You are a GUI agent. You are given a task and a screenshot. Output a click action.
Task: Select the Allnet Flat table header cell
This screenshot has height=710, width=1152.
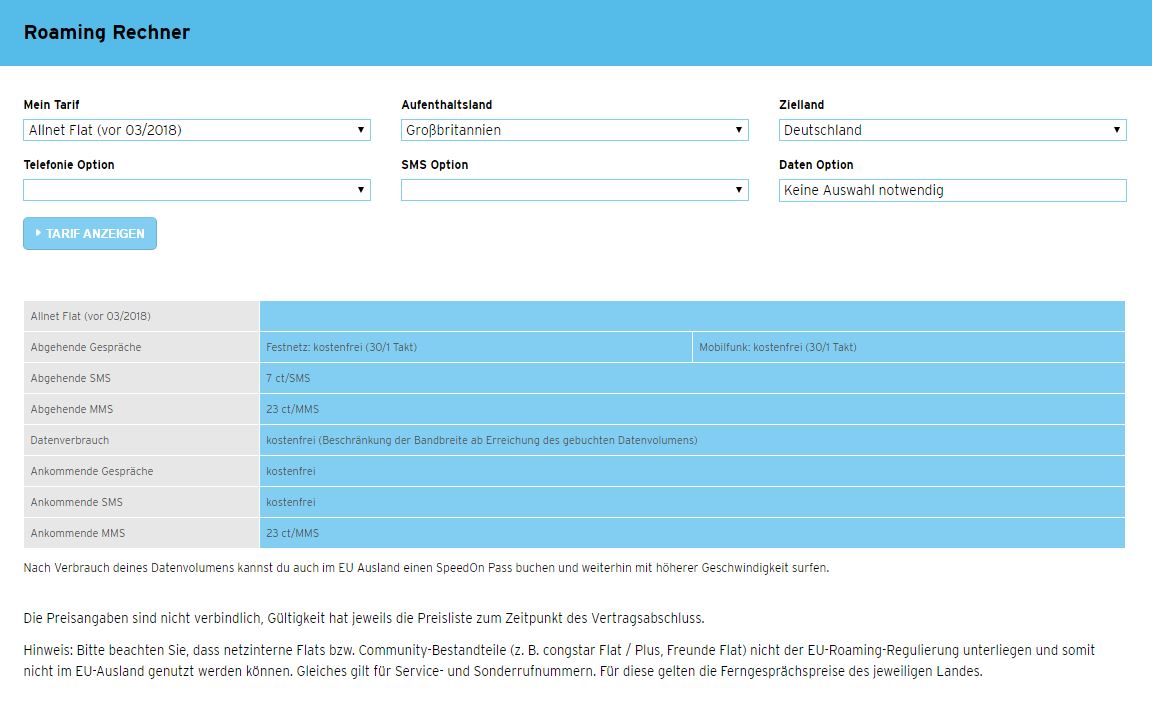tap(140, 316)
